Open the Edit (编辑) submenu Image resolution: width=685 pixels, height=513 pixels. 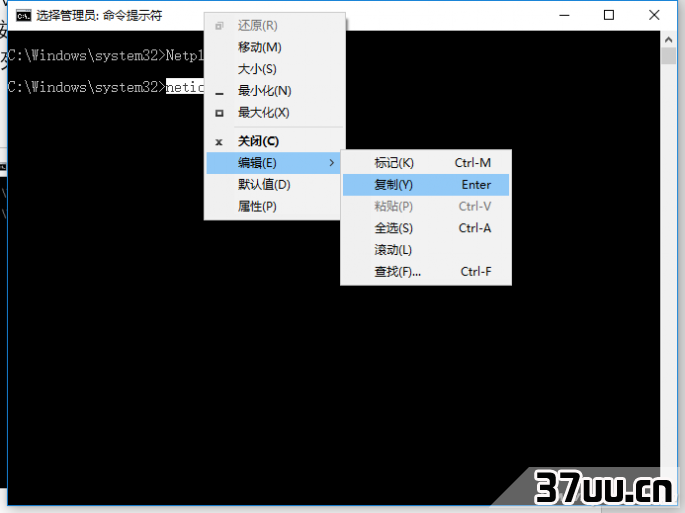(x=273, y=163)
